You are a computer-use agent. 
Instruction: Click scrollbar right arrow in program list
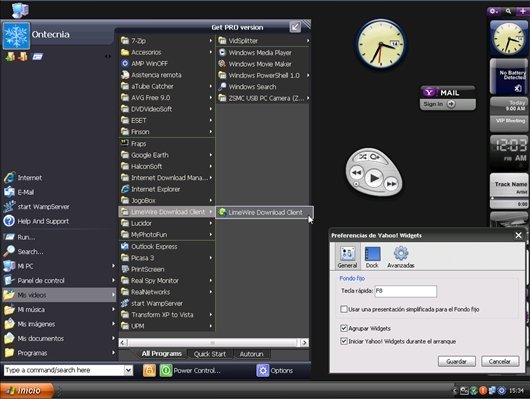pos(305,343)
